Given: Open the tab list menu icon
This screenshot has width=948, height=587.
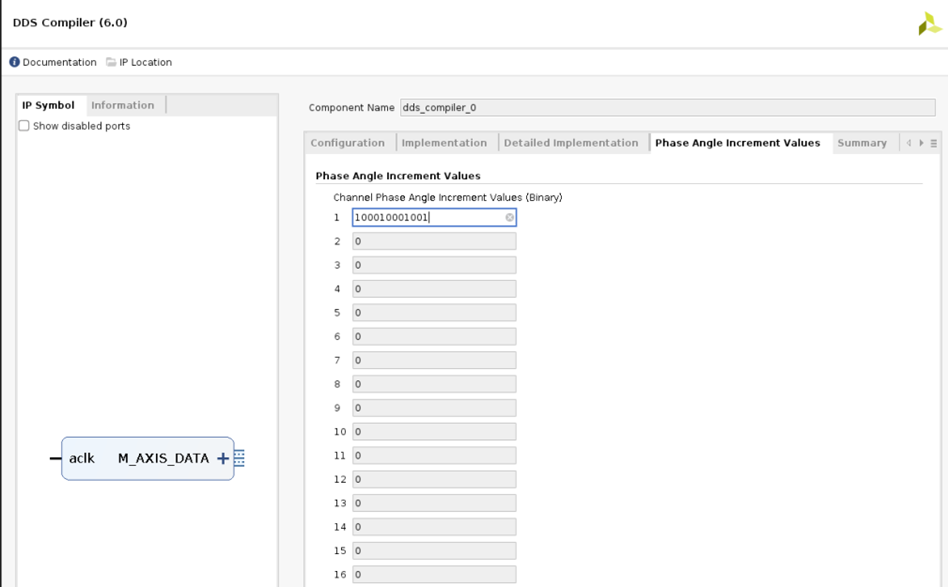Looking at the screenshot, I should click(934, 142).
